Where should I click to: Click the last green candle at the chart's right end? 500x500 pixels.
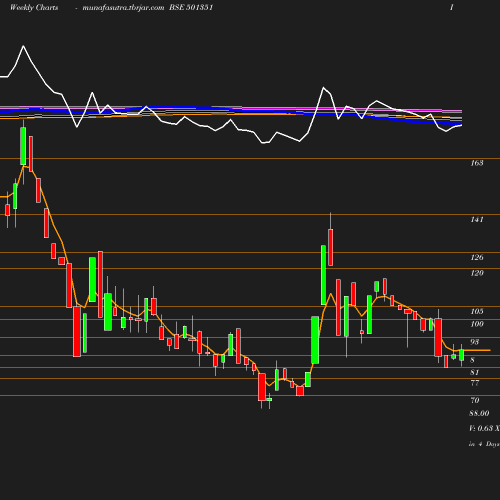(462, 355)
